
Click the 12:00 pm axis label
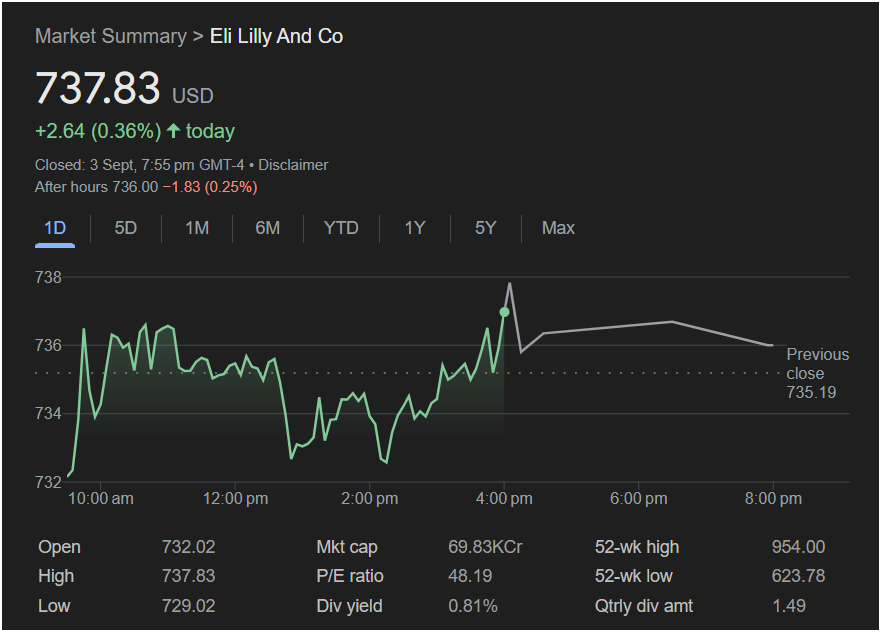pos(235,499)
